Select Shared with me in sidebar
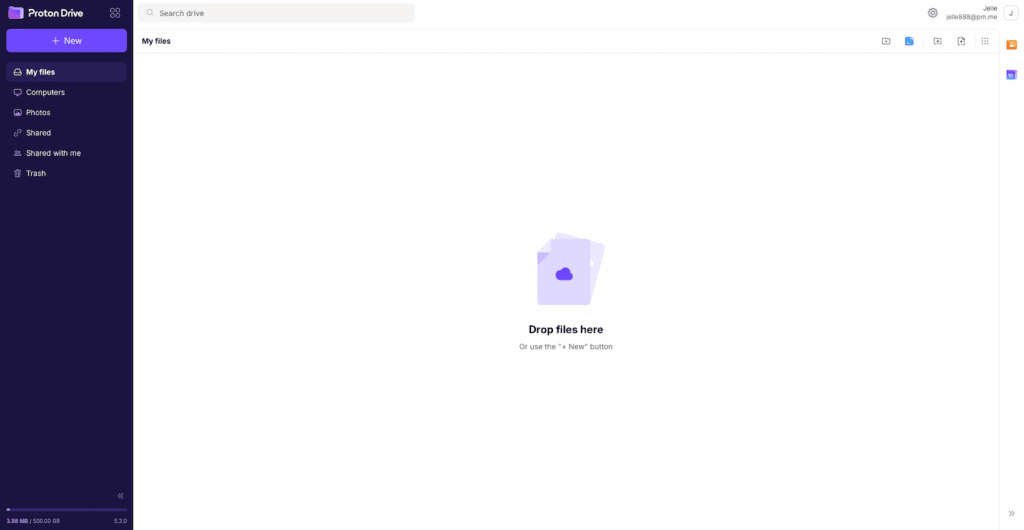1024x530 pixels. coord(53,153)
